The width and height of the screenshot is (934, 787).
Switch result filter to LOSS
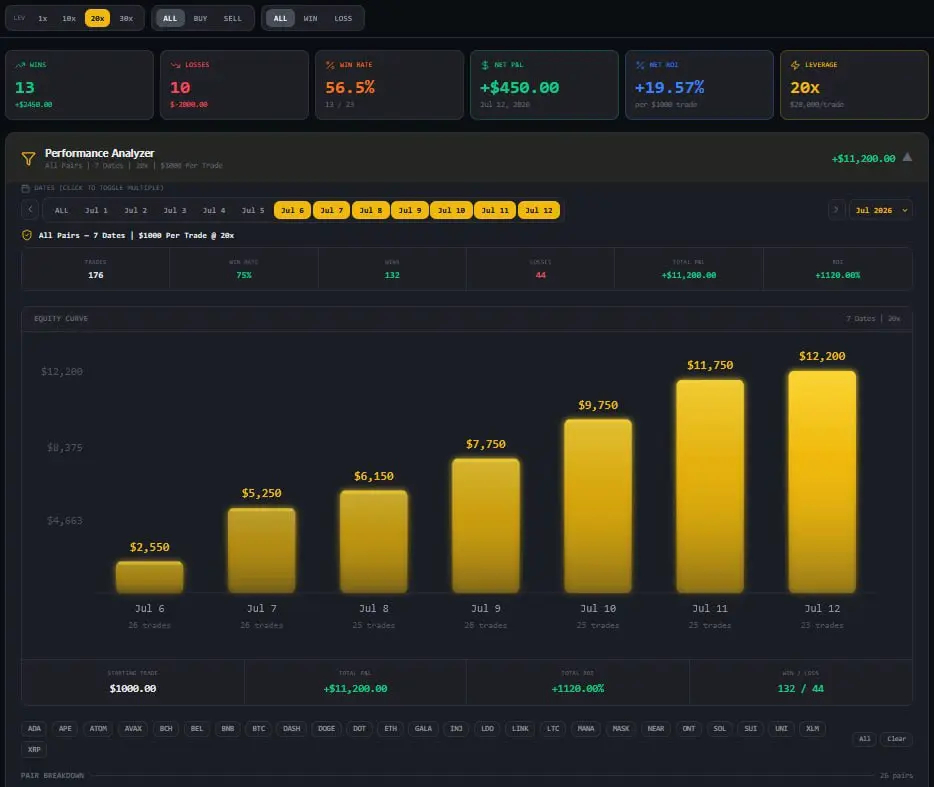pos(343,18)
